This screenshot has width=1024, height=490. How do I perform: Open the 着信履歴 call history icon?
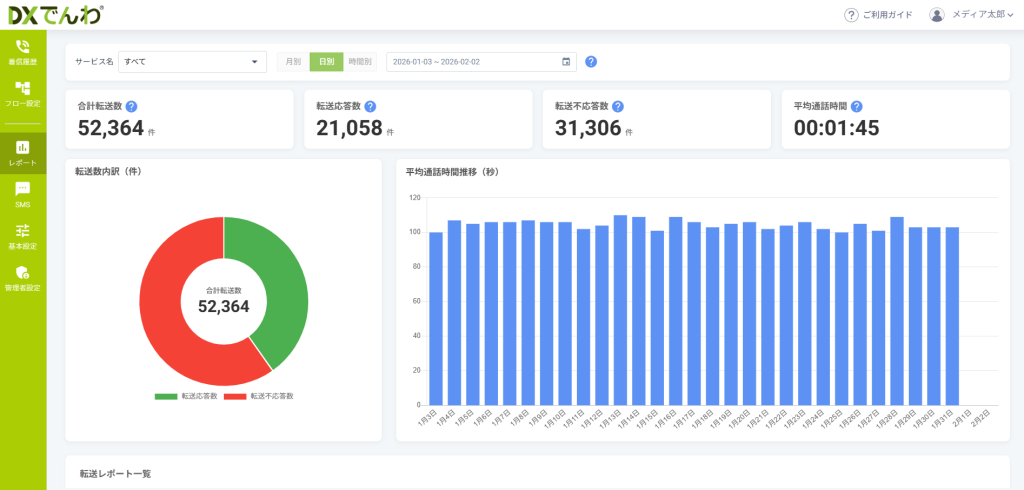coord(22,47)
